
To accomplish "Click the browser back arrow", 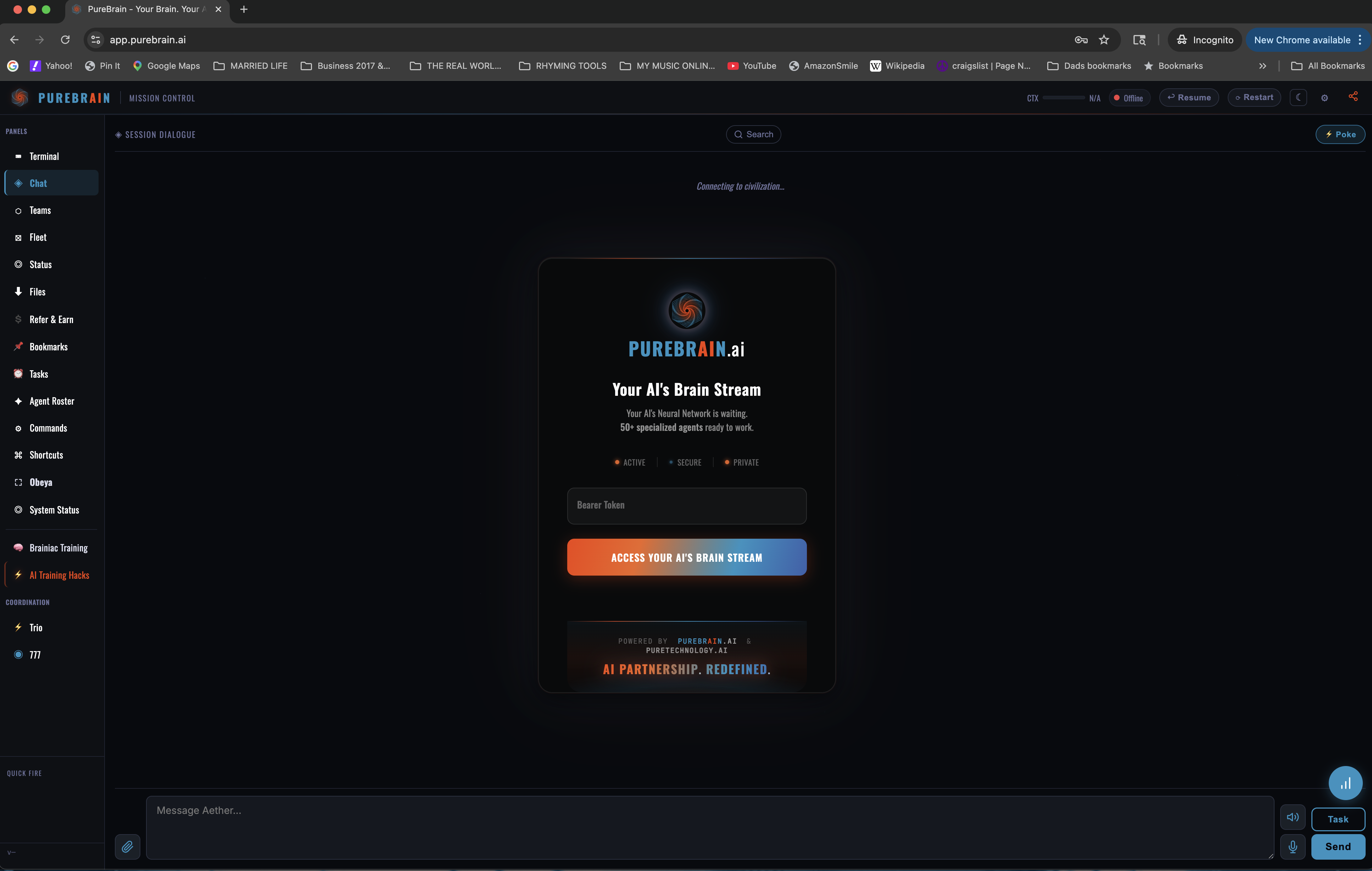I will 14,40.
